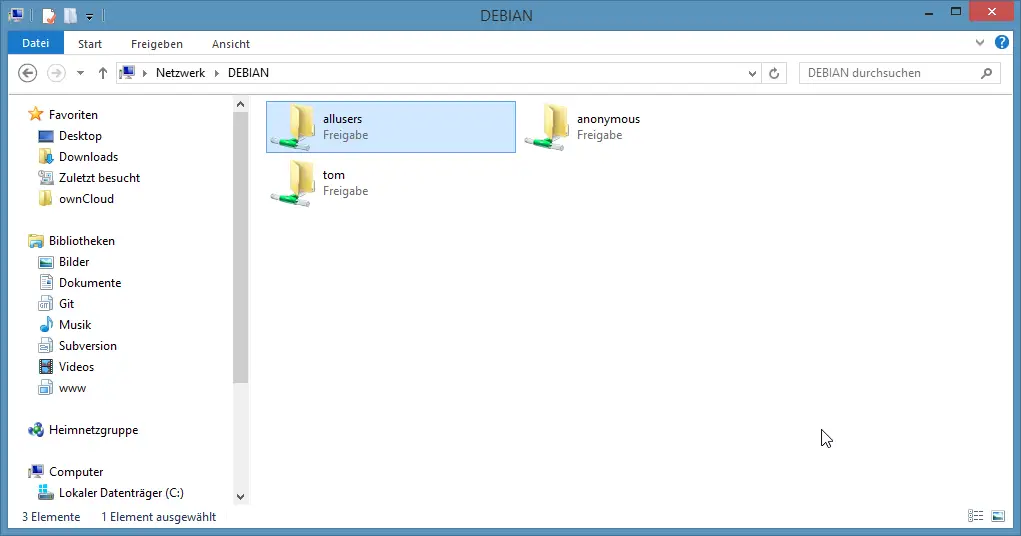Screen dimensions: 1021x536
Task: Click the Desktop icon in sidebar
Action: pos(46,136)
